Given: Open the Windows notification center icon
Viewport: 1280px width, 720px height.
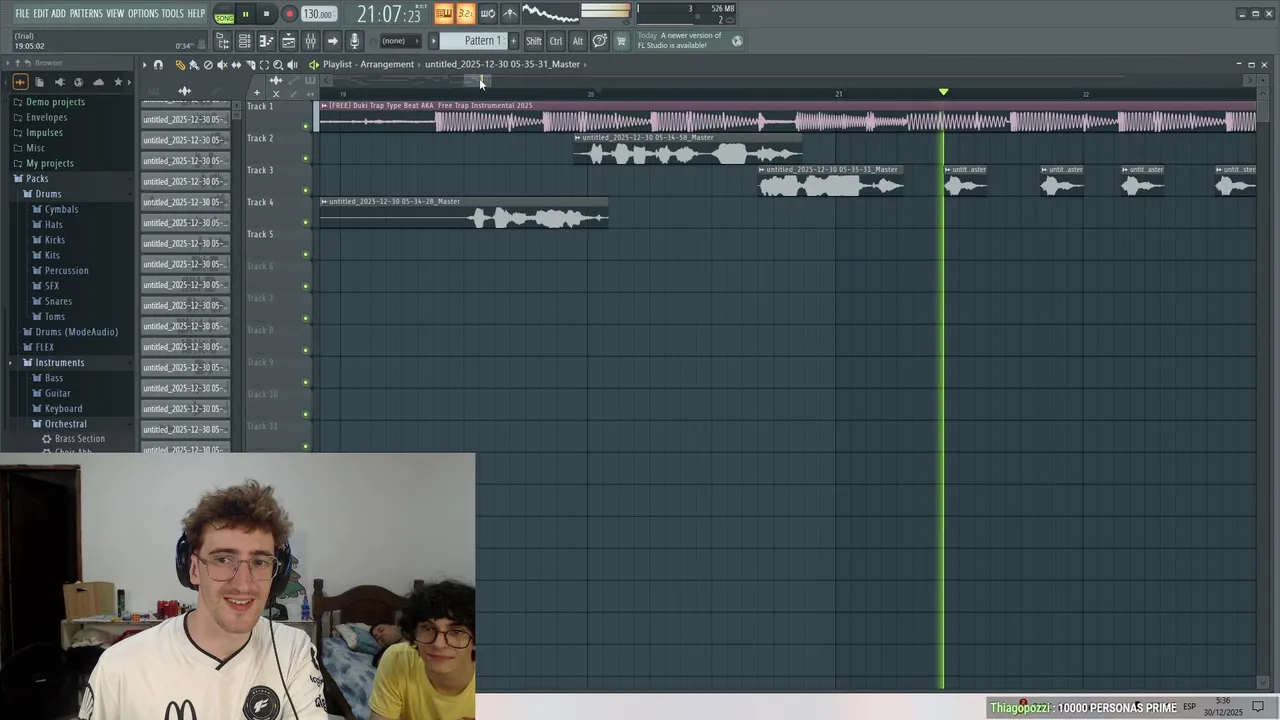Looking at the screenshot, I should coord(1259,707).
